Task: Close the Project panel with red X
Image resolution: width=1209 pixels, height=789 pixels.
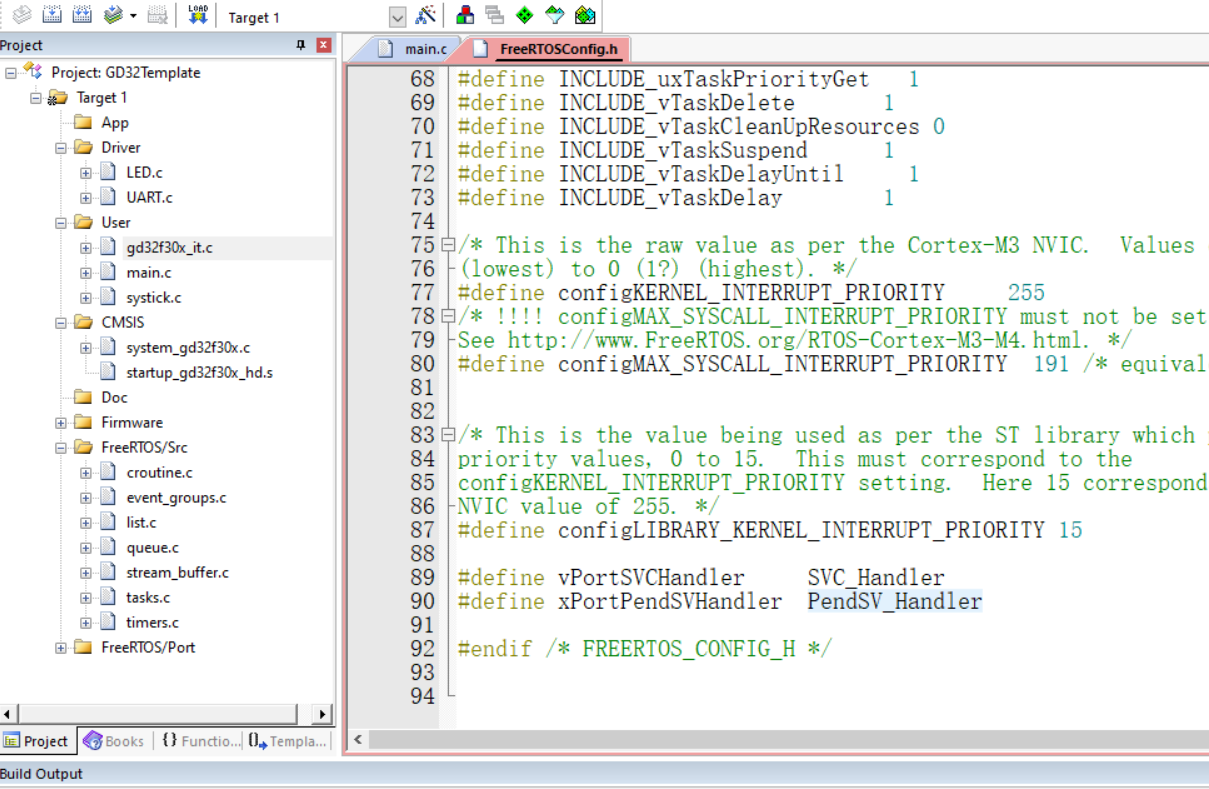Action: coord(323,45)
